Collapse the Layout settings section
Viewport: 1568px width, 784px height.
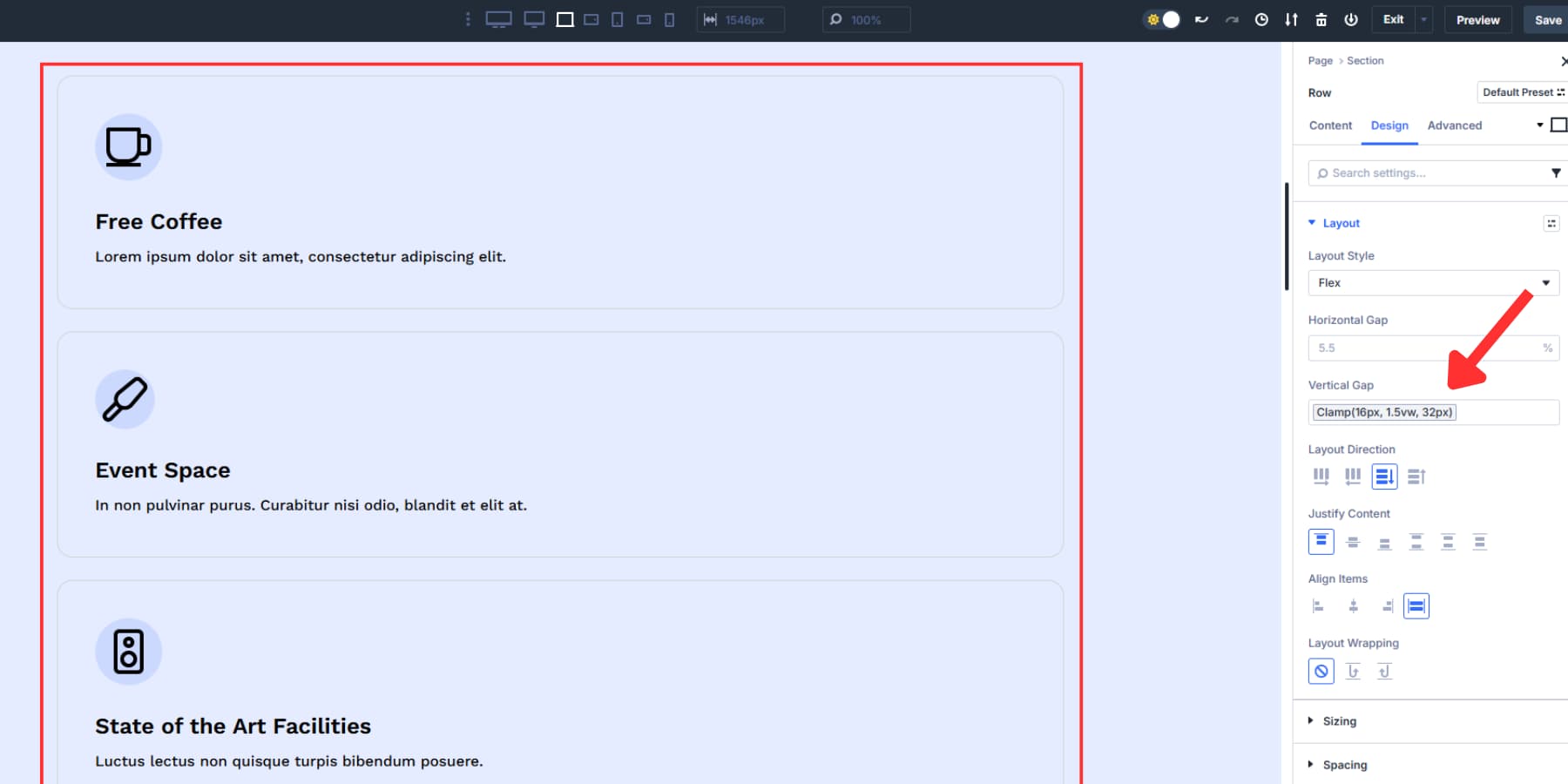coord(1335,223)
